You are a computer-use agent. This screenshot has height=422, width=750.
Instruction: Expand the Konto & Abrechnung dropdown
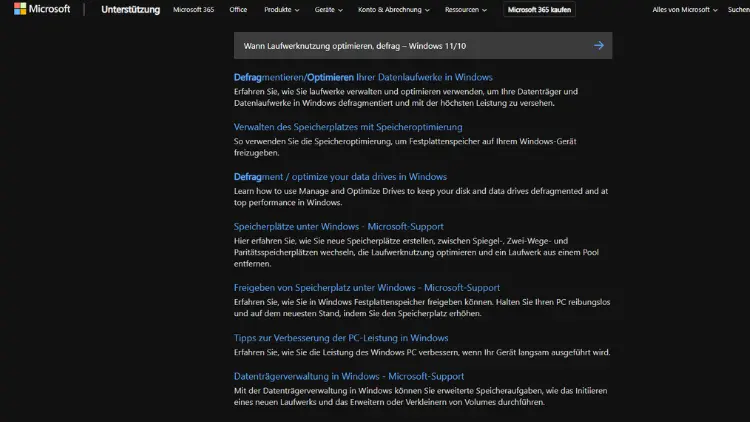[394, 10]
